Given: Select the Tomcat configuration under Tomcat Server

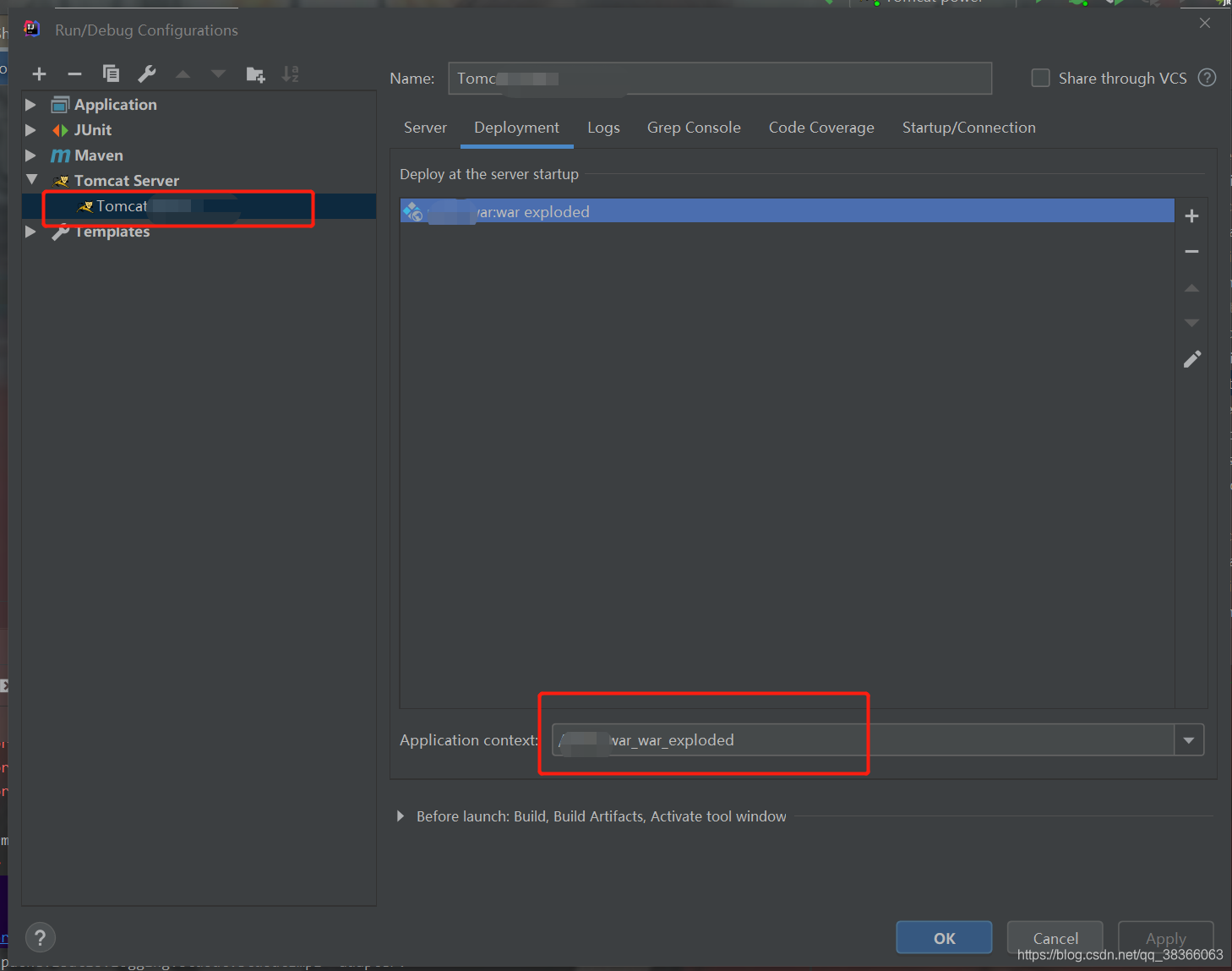Looking at the screenshot, I should (199, 206).
